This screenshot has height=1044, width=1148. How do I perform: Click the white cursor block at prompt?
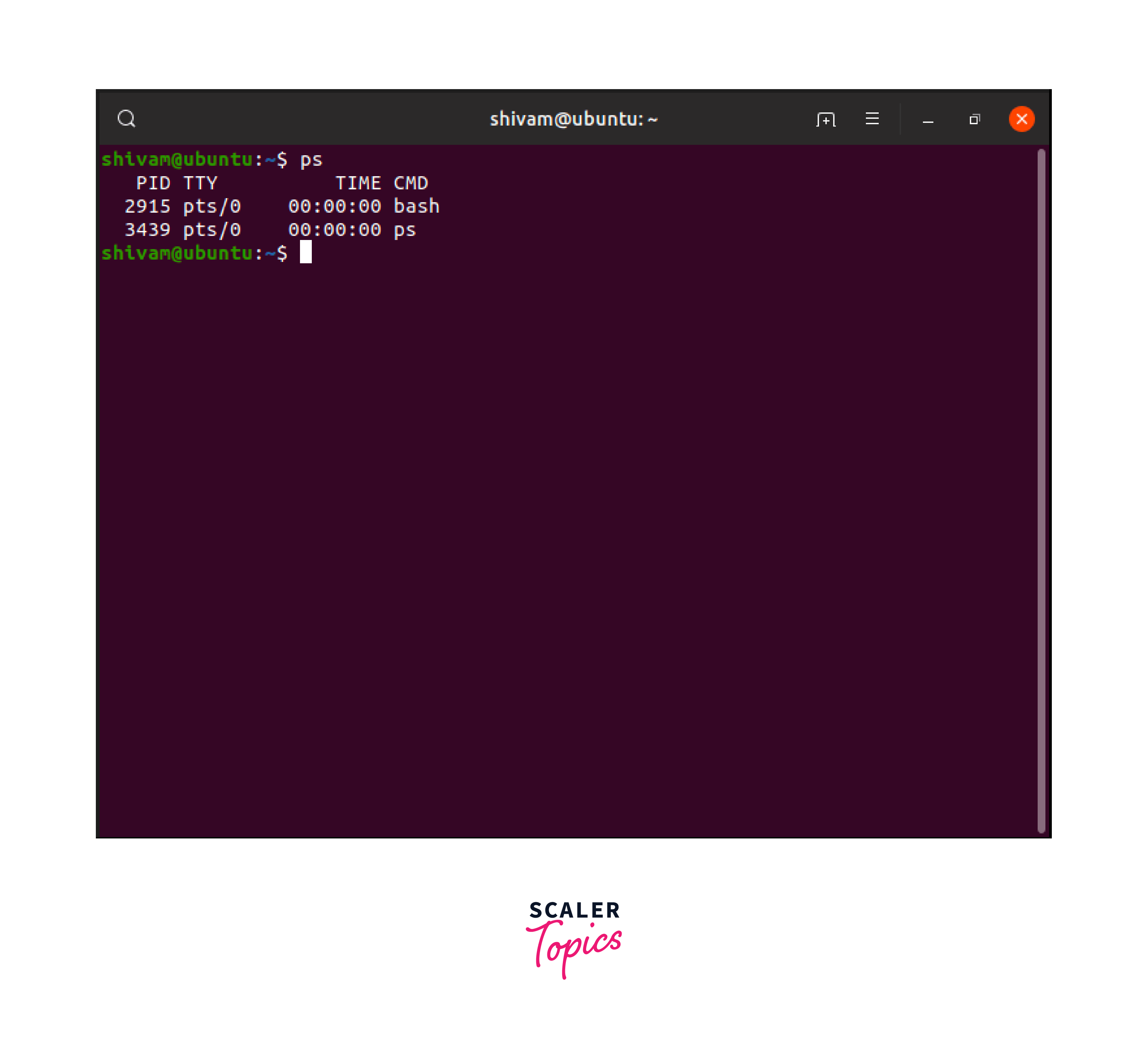[306, 252]
